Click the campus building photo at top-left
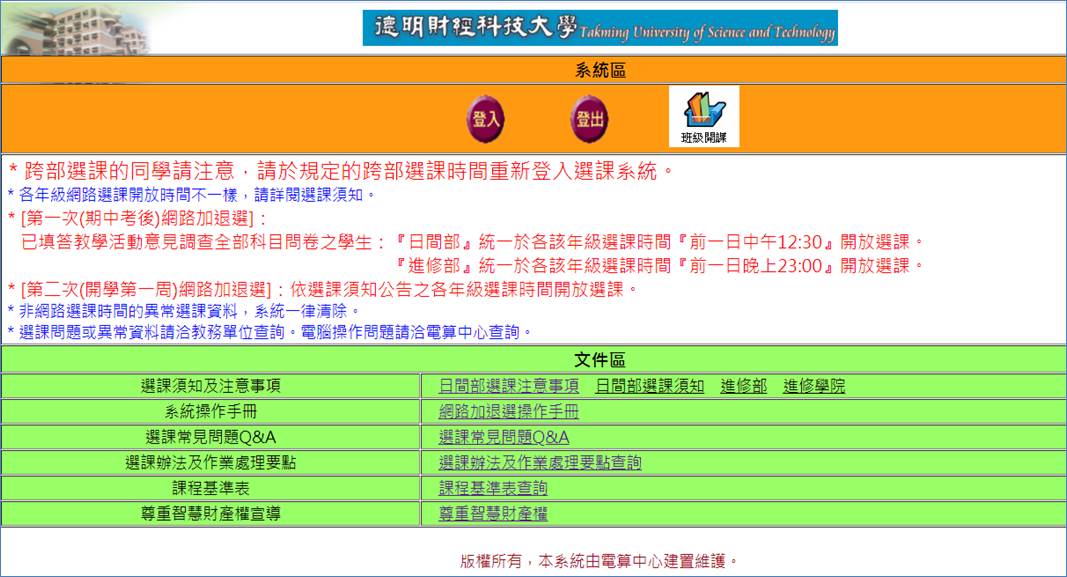Viewport: 1067px width, 577px height. point(75,29)
